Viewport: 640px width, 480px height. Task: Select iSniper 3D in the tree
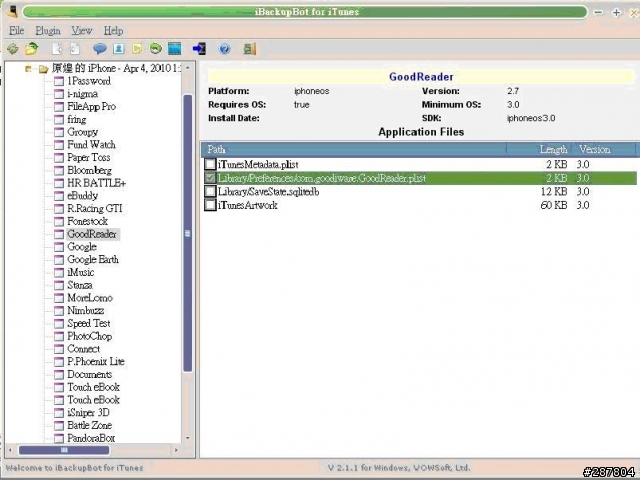[88, 413]
